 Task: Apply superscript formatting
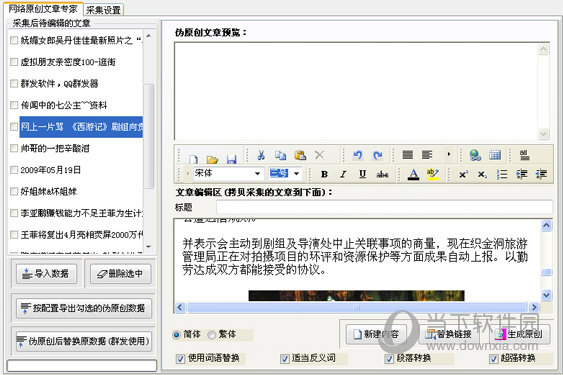464,175
